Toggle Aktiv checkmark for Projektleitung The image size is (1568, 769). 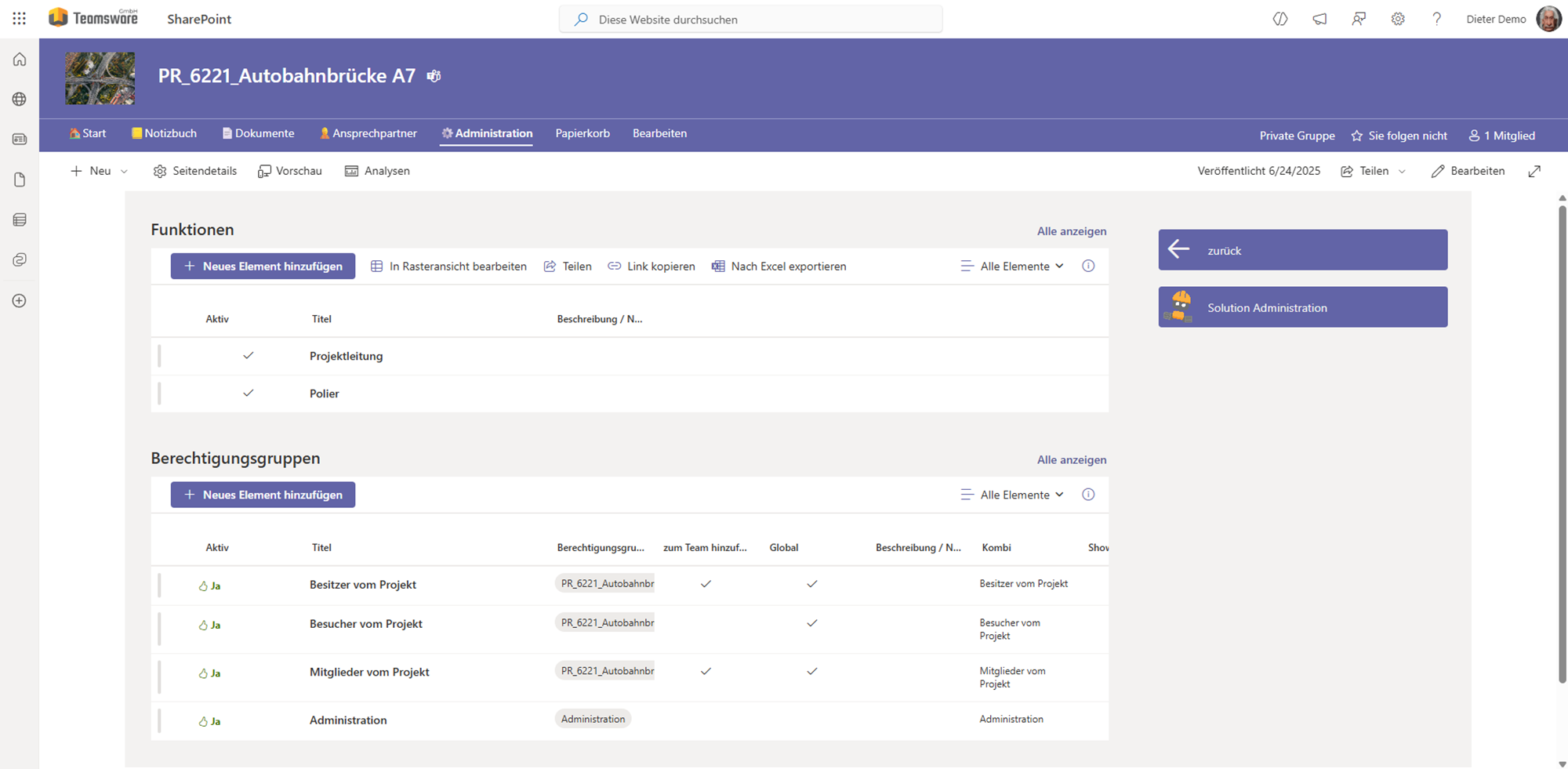[x=248, y=356]
